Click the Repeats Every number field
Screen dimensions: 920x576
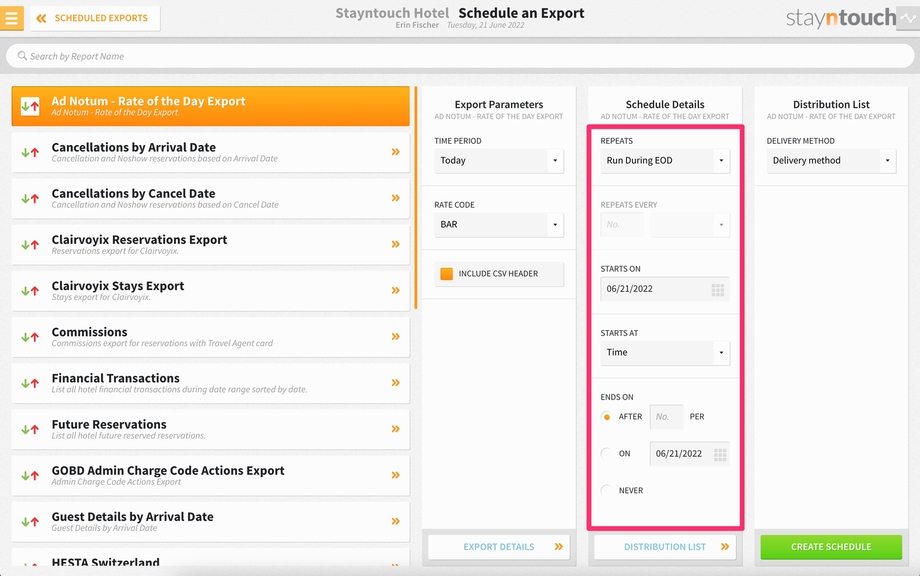click(x=622, y=225)
